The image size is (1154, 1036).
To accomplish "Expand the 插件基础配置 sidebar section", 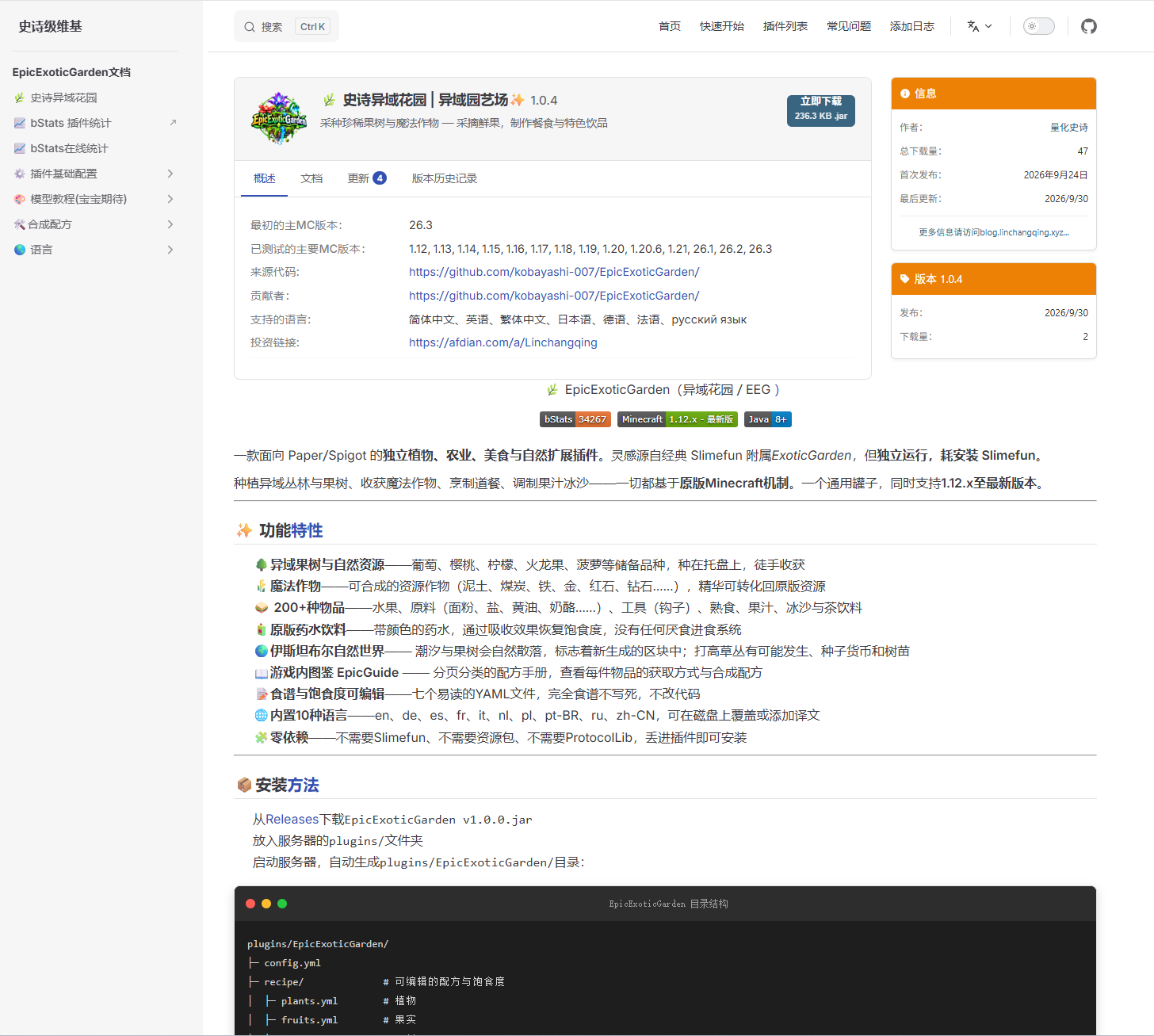I will pos(170,174).
